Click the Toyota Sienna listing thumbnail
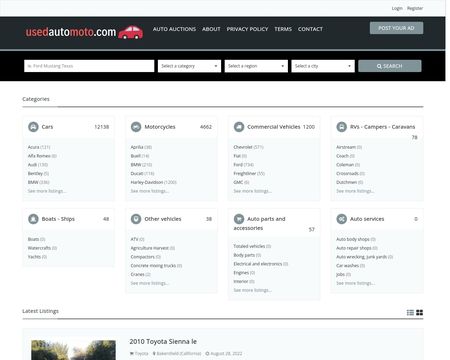 coord(73,350)
